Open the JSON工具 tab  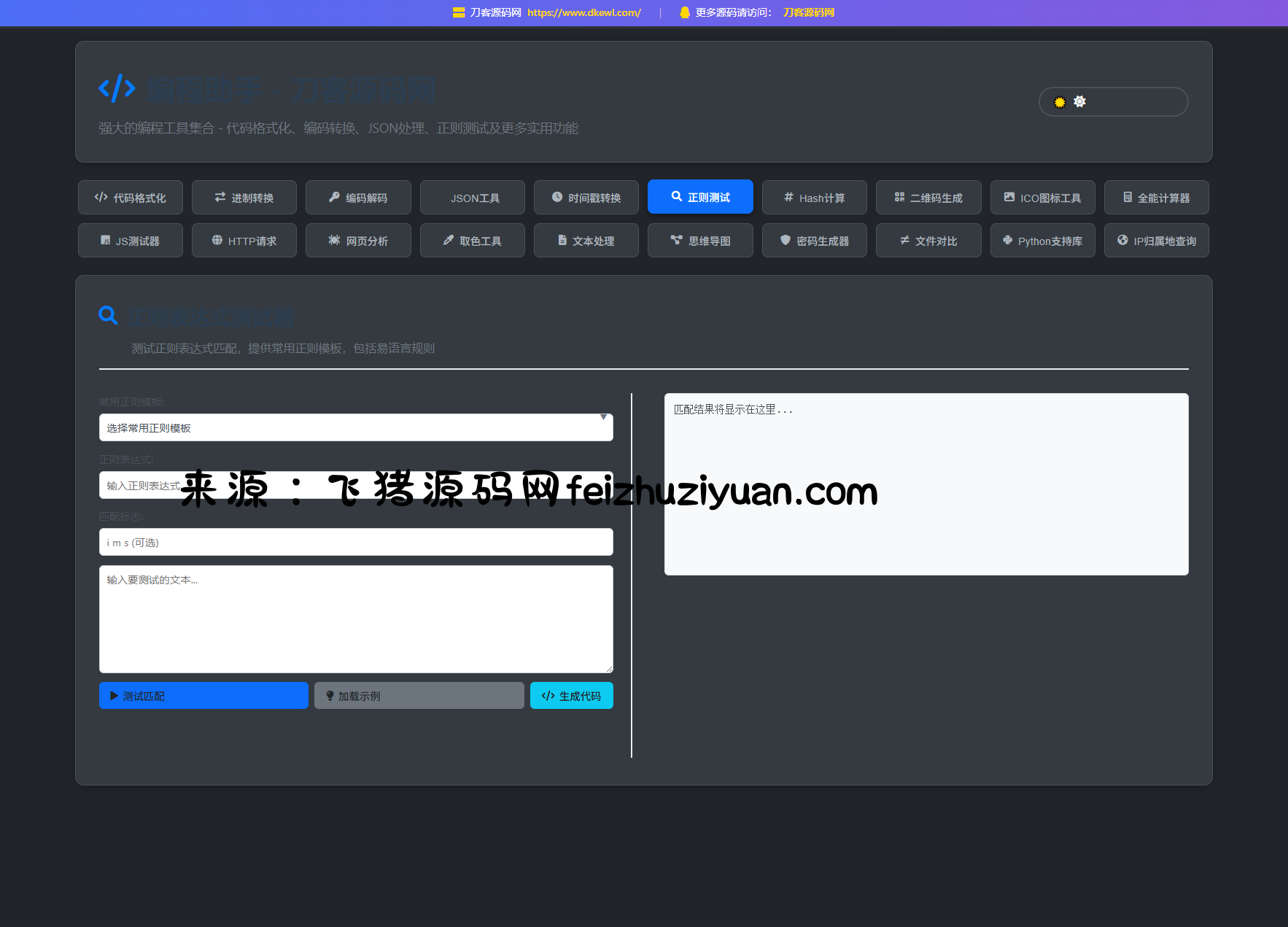(472, 198)
